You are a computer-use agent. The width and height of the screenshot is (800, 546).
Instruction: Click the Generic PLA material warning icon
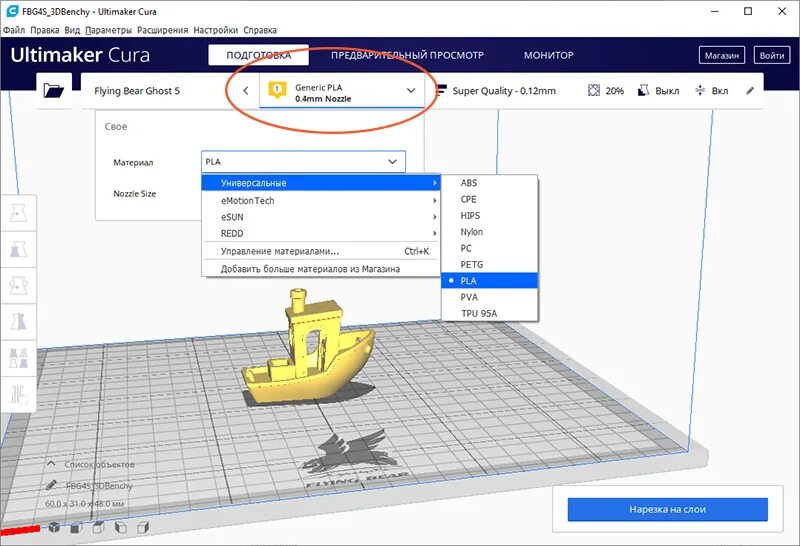point(277,90)
